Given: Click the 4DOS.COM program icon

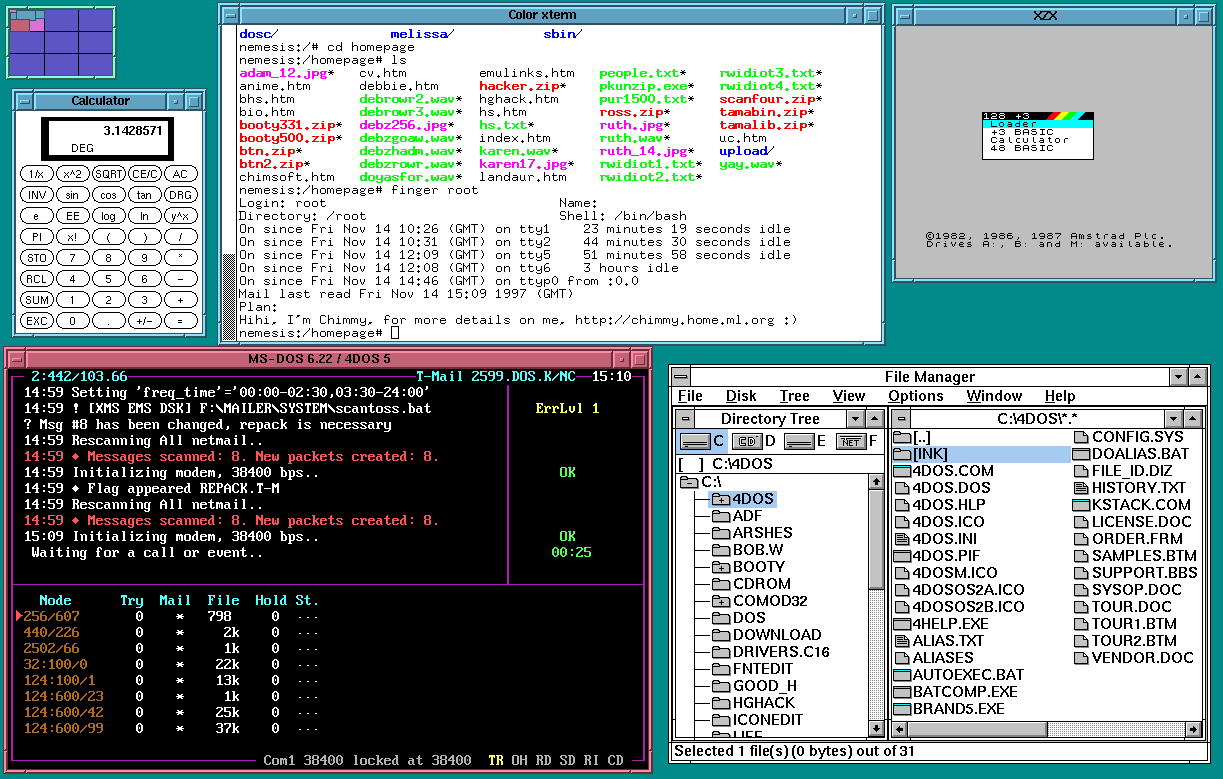Looking at the screenshot, I should 901,471.
